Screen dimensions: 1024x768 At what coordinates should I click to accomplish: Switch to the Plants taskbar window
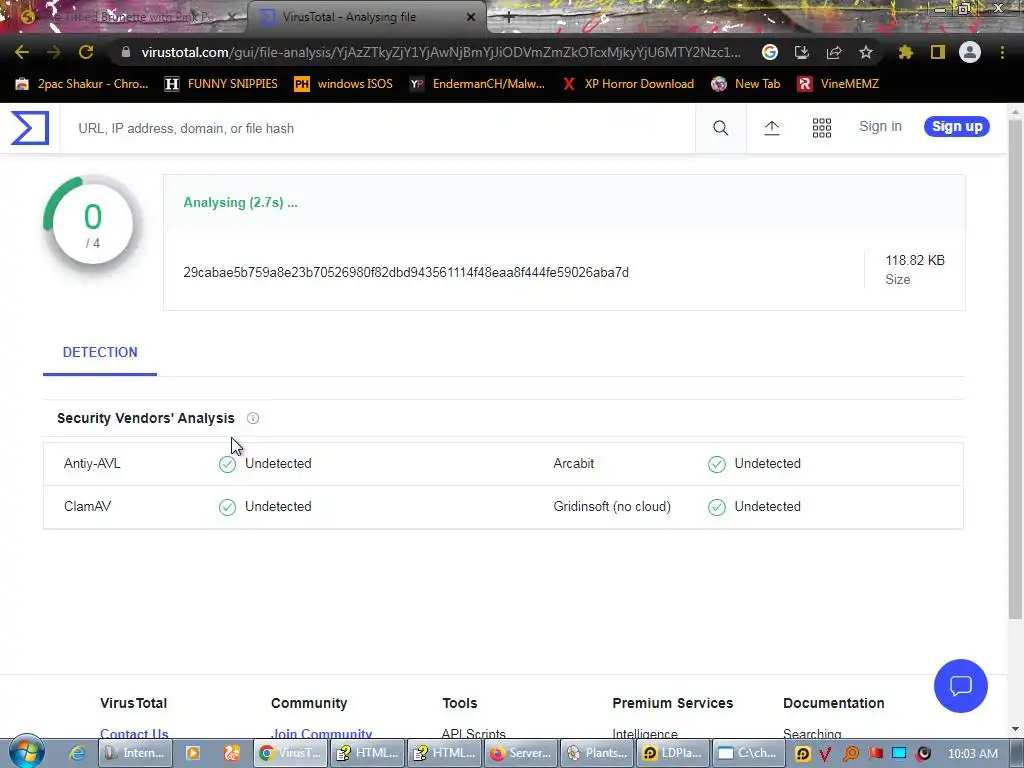click(598, 753)
